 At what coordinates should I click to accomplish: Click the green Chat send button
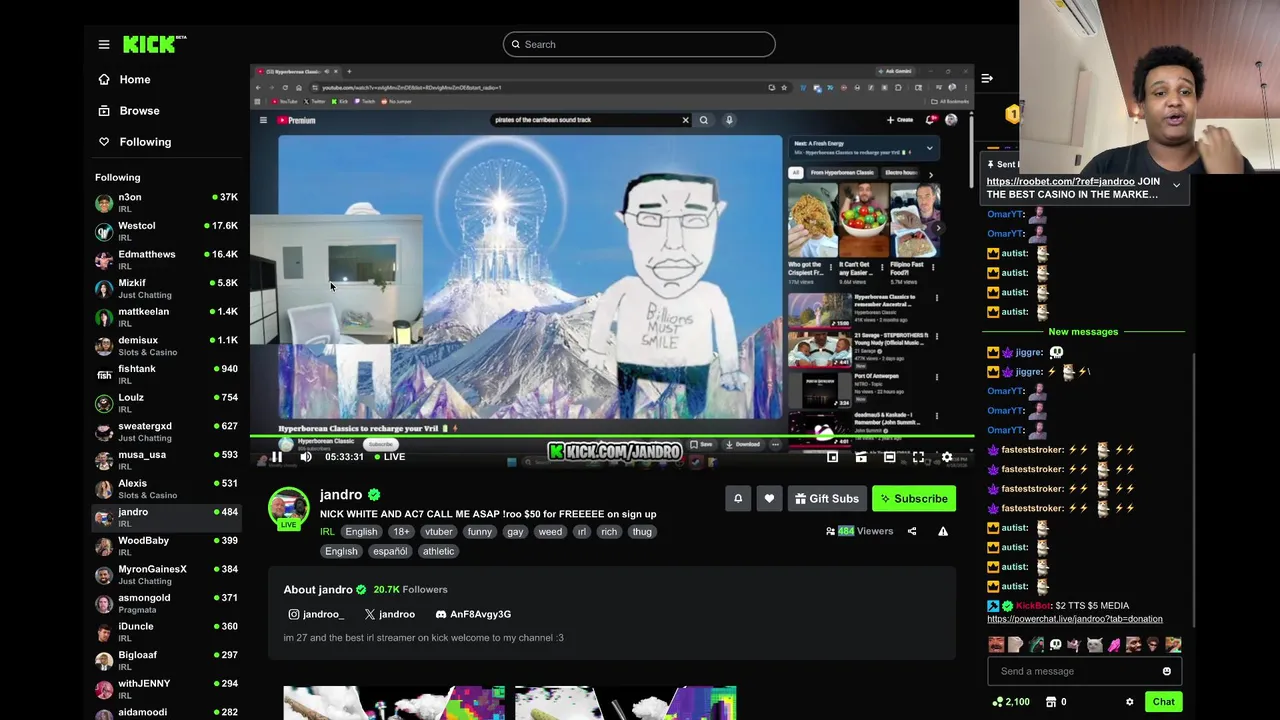pyautogui.click(x=1163, y=702)
